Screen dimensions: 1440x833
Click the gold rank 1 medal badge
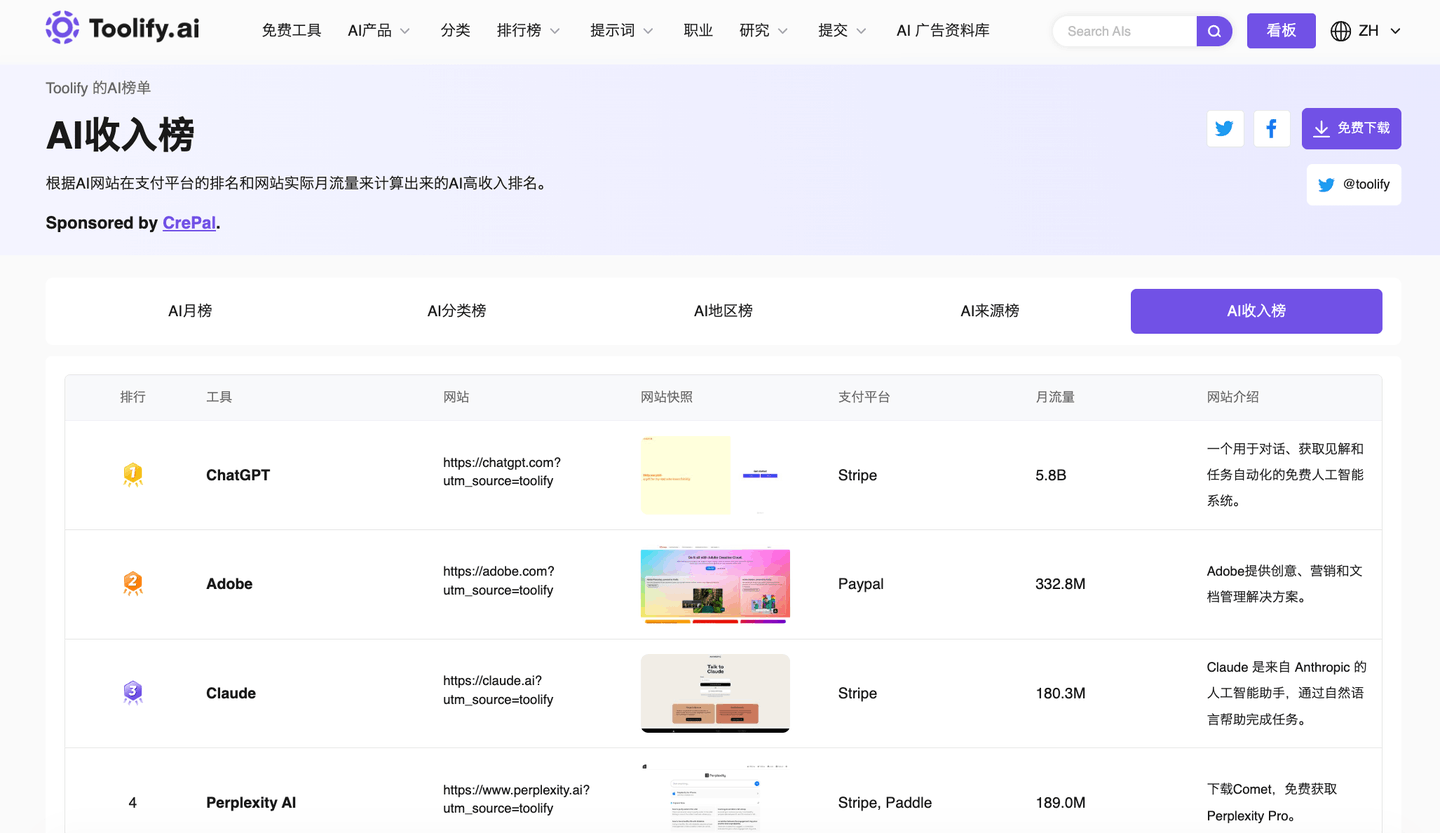coord(133,475)
